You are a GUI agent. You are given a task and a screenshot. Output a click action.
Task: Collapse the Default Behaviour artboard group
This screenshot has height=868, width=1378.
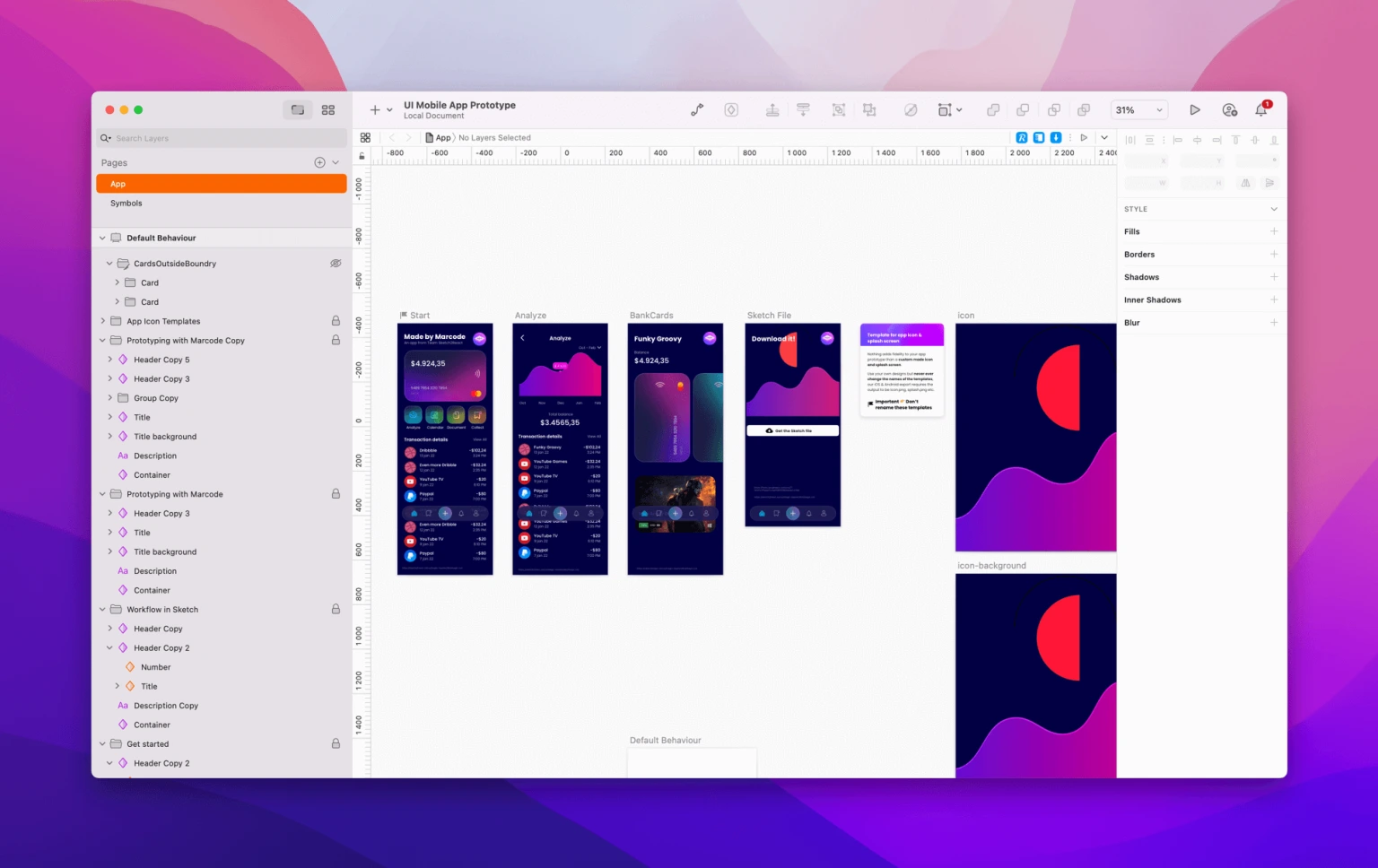(102, 237)
